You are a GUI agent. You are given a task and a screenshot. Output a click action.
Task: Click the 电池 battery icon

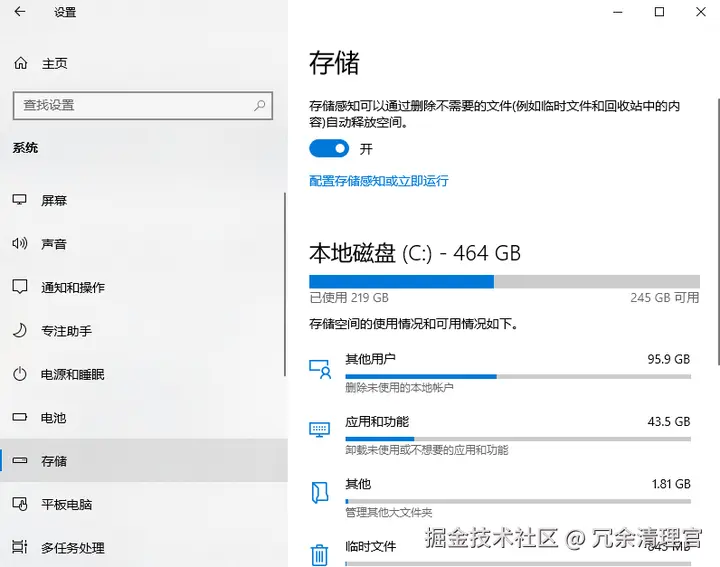(x=20, y=417)
